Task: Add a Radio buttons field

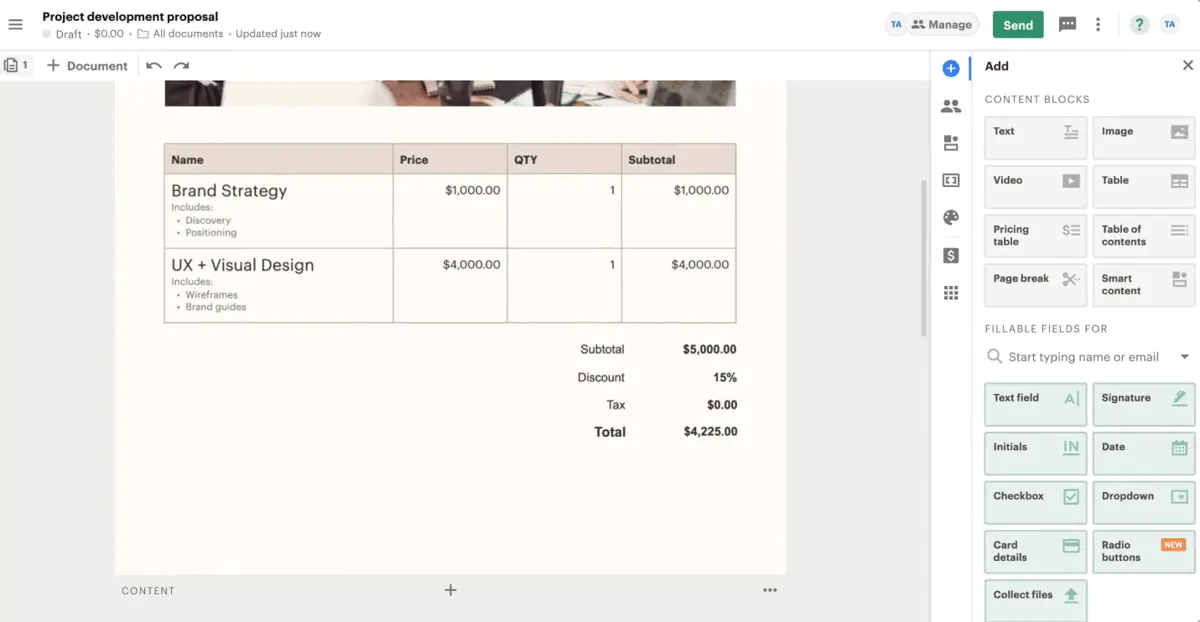Action: coord(1144,551)
